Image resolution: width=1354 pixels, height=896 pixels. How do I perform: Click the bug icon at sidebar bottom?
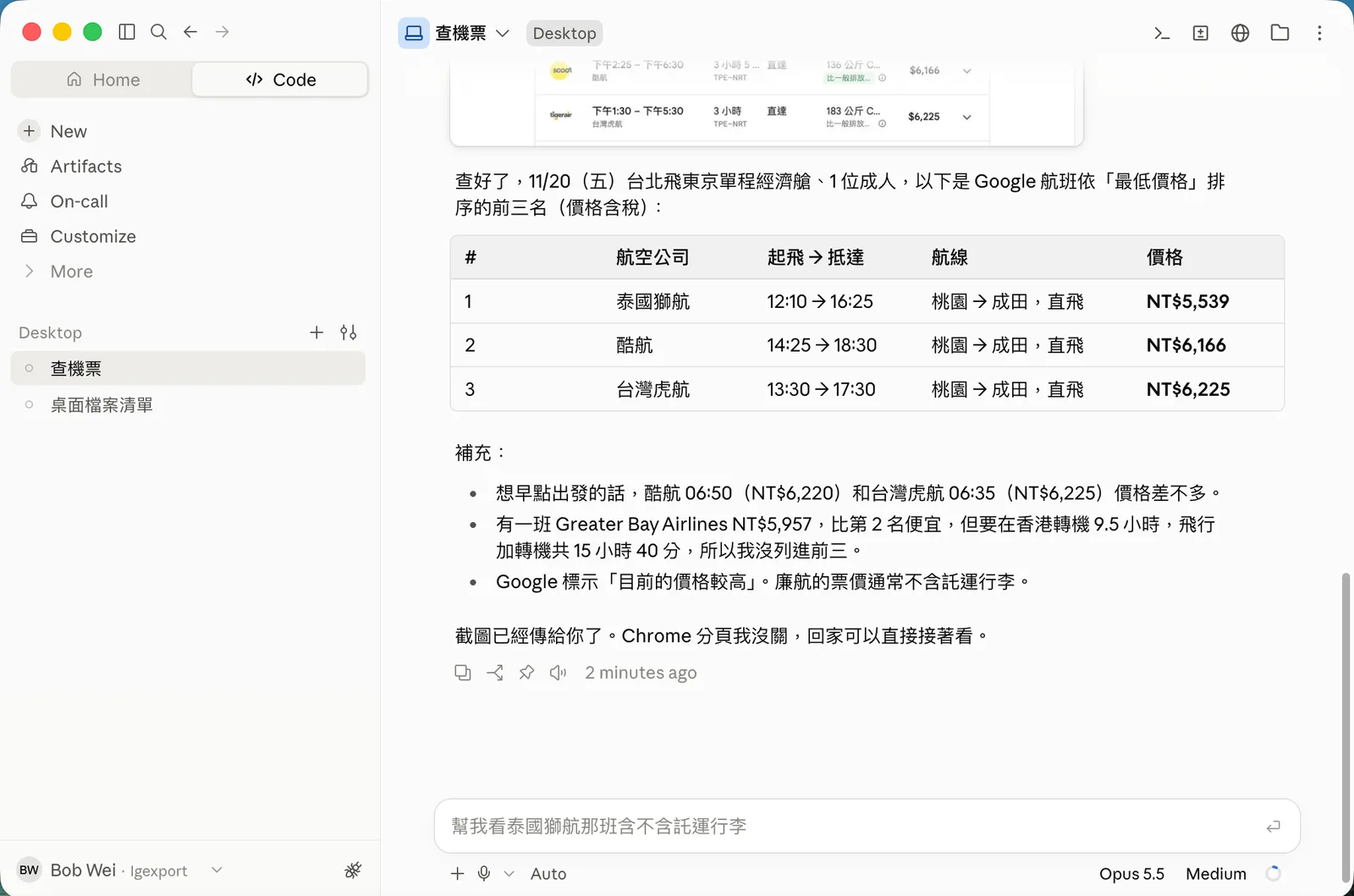click(353, 870)
